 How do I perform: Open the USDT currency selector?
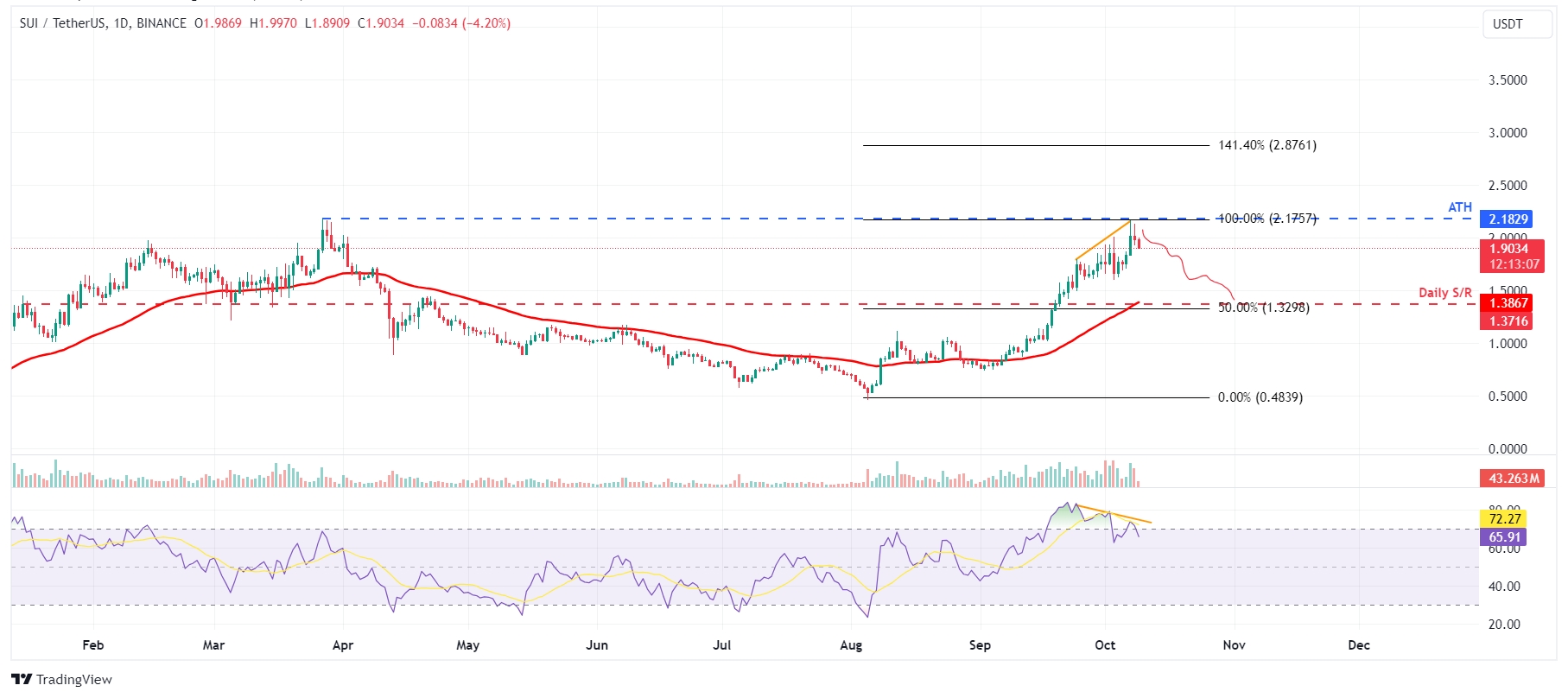[1508, 24]
